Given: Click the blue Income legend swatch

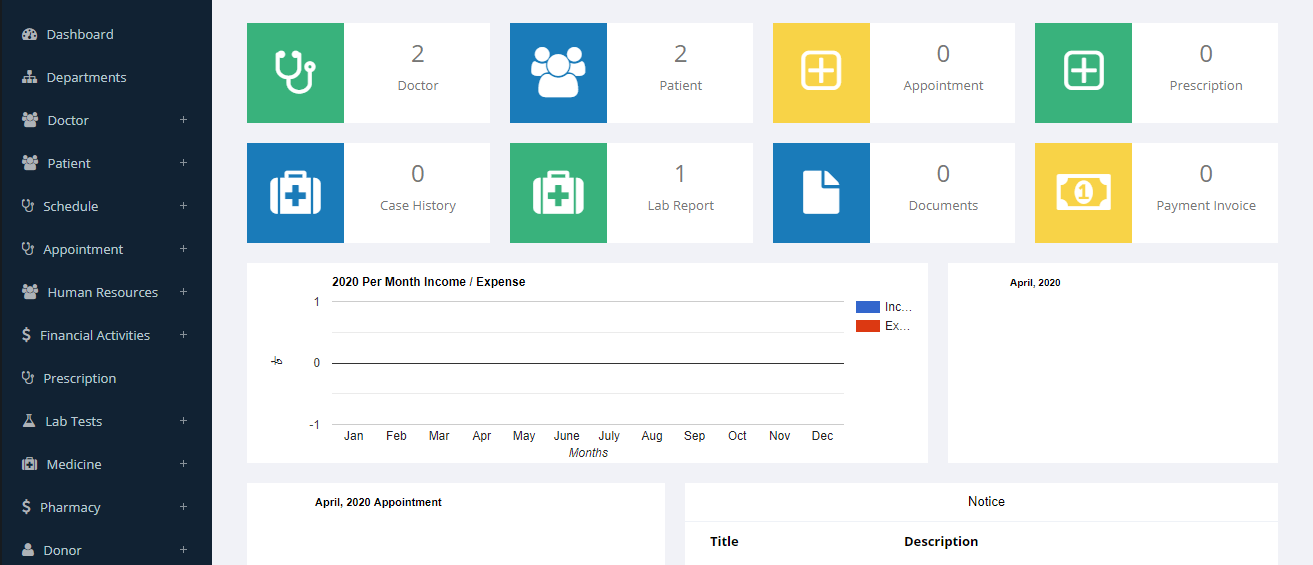Looking at the screenshot, I should click(x=868, y=307).
